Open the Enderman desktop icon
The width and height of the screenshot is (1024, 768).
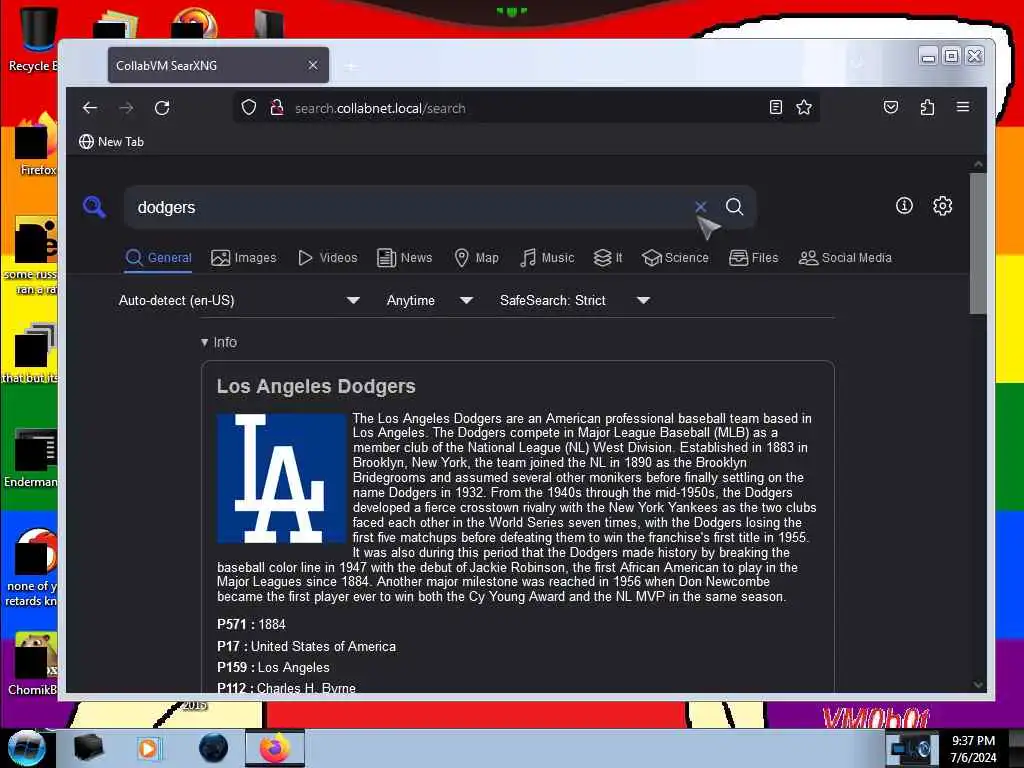point(33,458)
